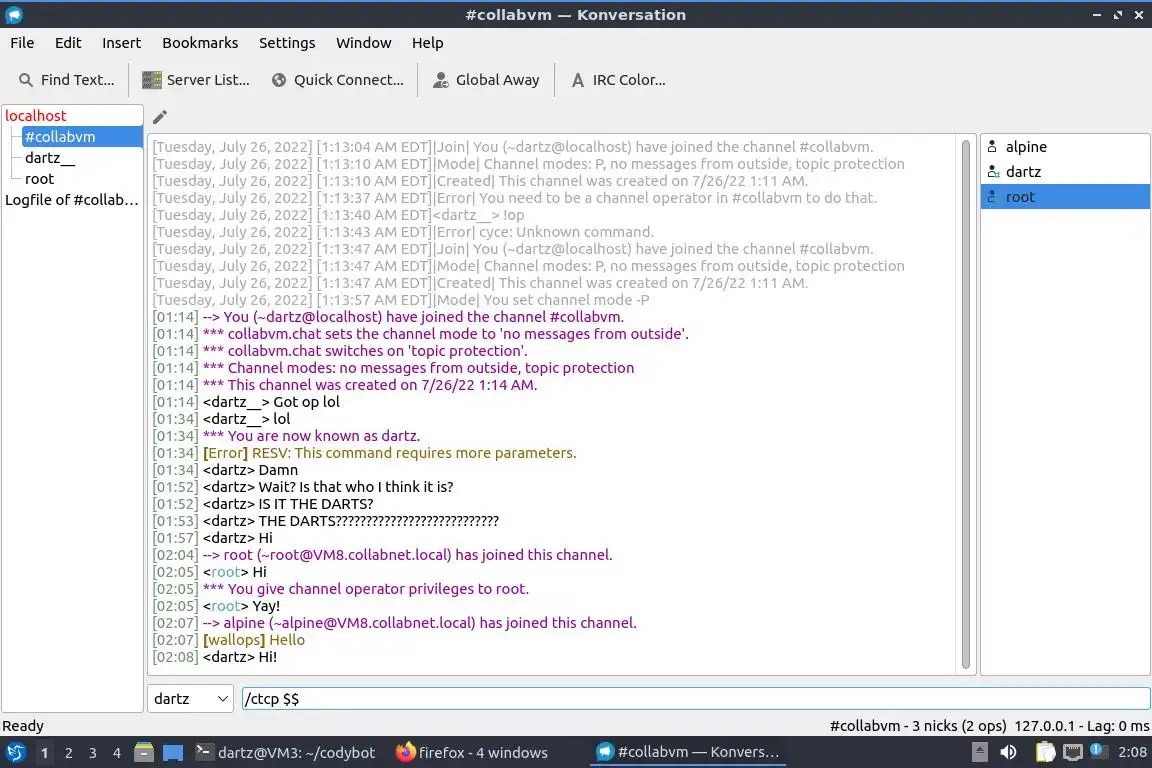Click the Konversation notification tray icon
The image size is (1152, 768).
pos(1096,750)
